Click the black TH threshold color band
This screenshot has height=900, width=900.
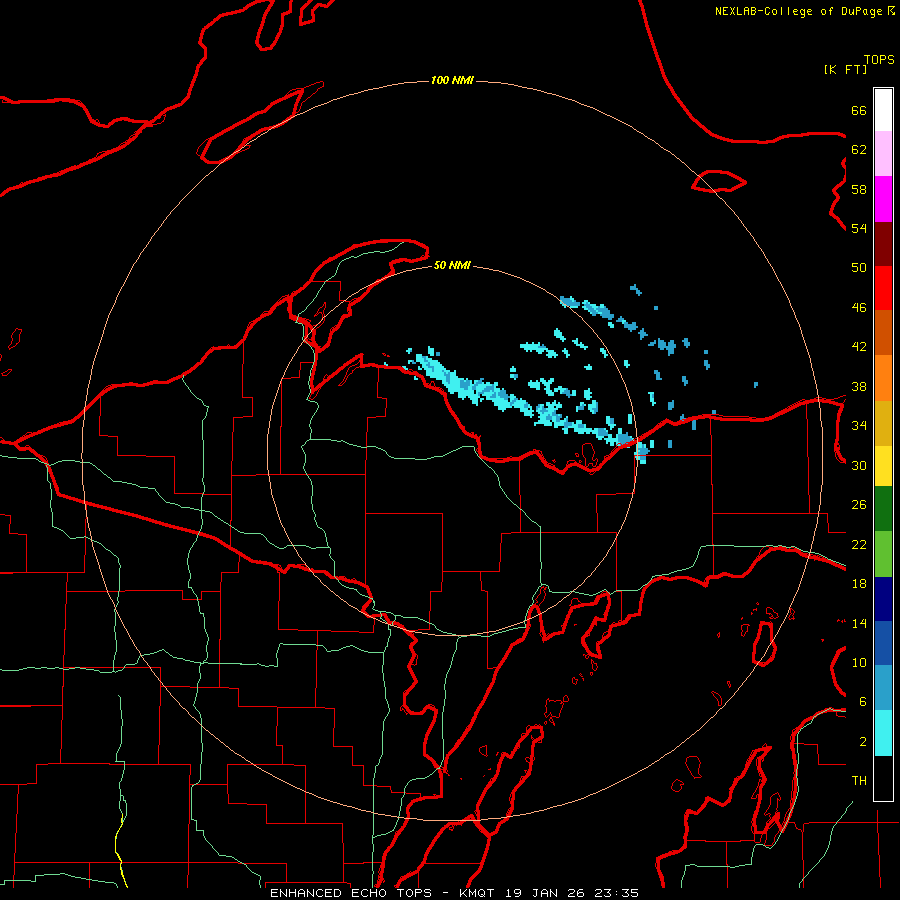[883, 778]
